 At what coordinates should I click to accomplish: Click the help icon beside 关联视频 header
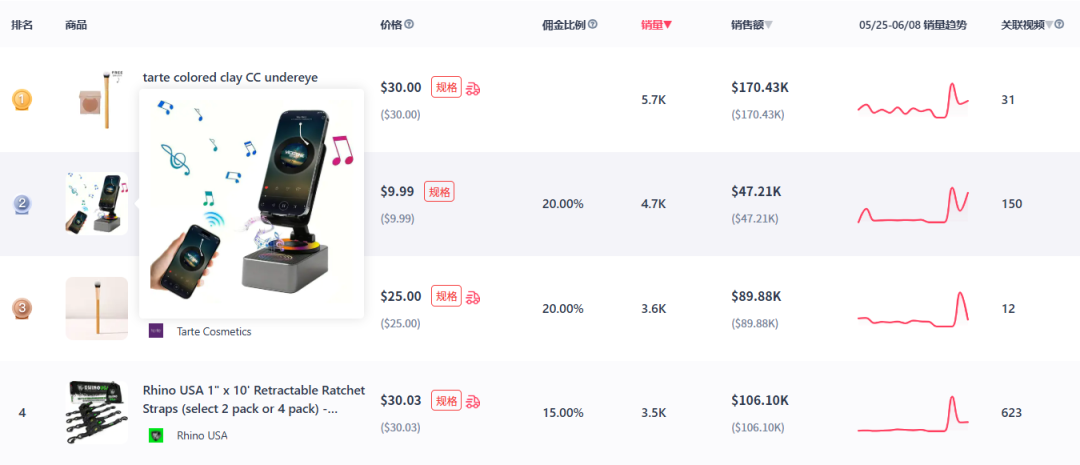(x=1058, y=25)
